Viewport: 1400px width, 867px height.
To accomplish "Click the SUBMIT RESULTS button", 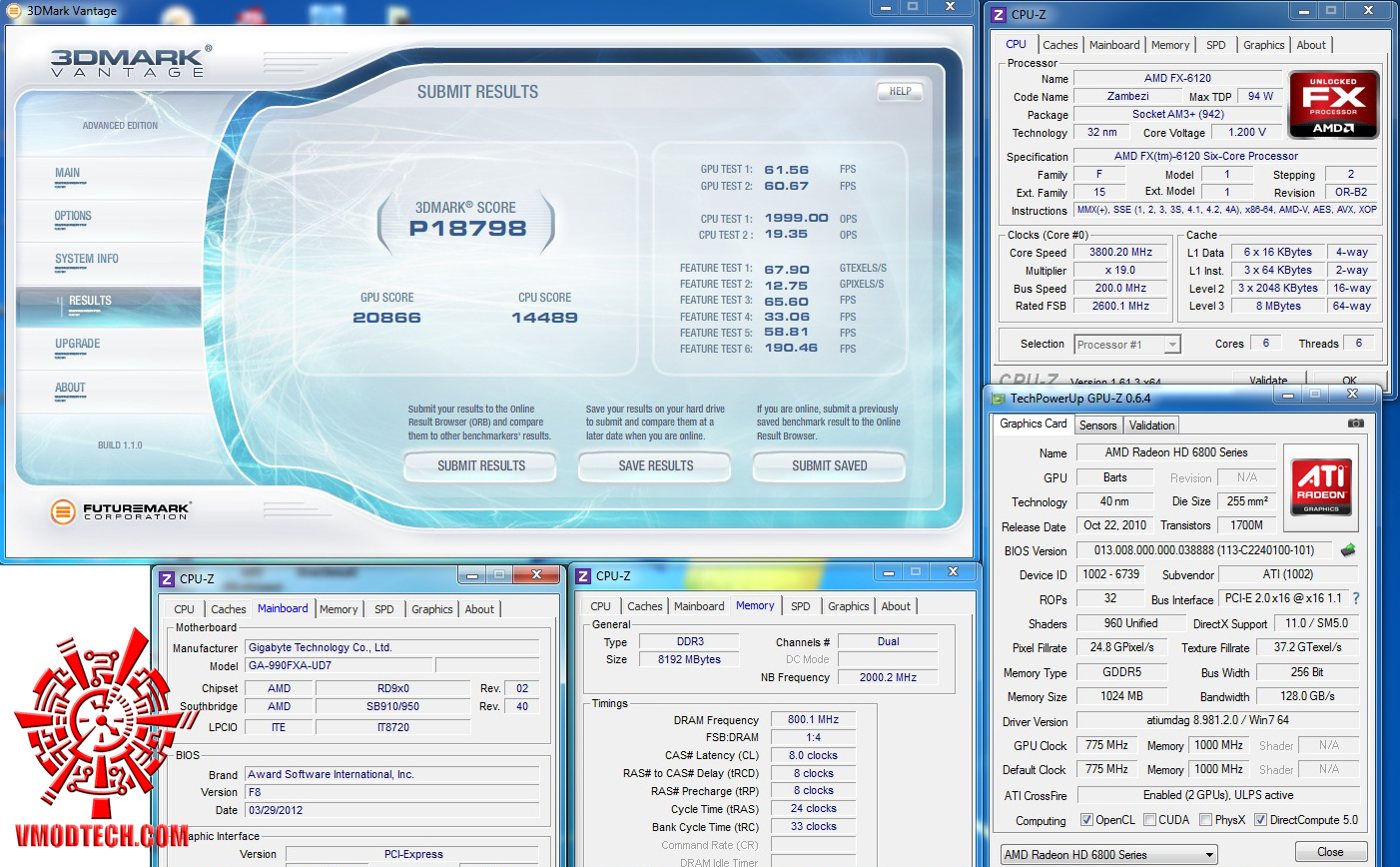I will [x=480, y=465].
